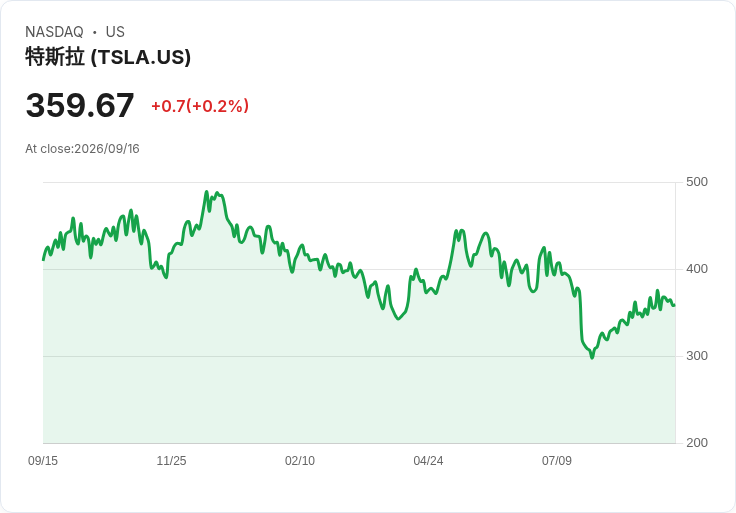Click the 02/10 date label

[300, 461]
